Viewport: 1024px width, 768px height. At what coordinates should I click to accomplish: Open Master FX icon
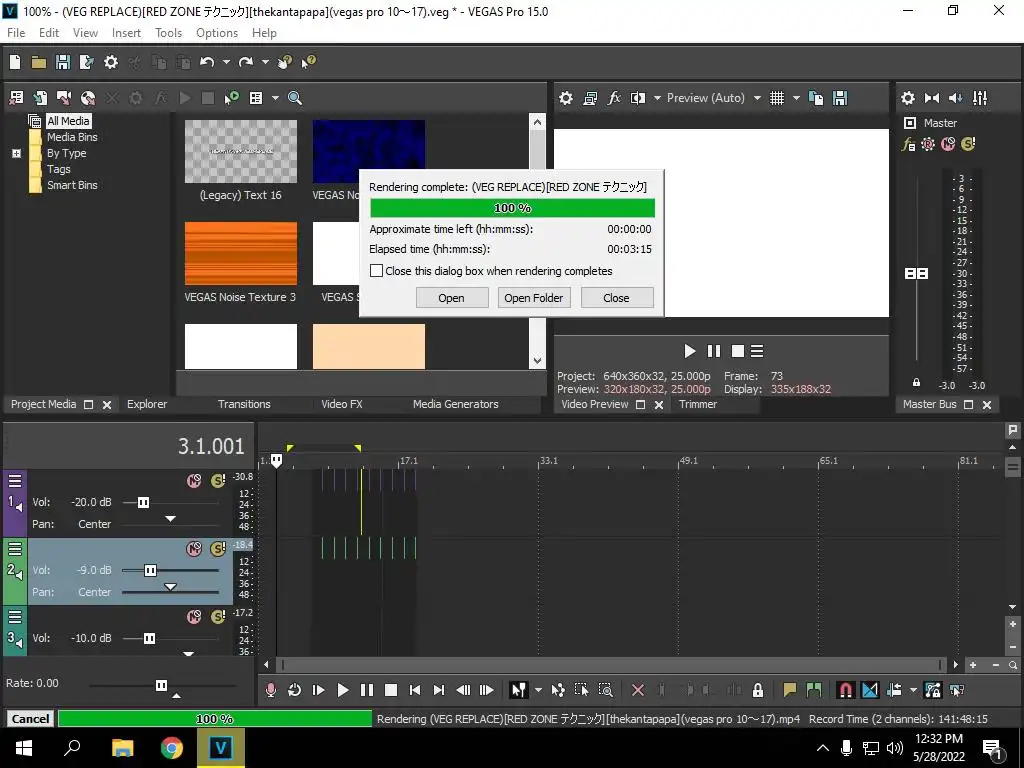coord(908,144)
